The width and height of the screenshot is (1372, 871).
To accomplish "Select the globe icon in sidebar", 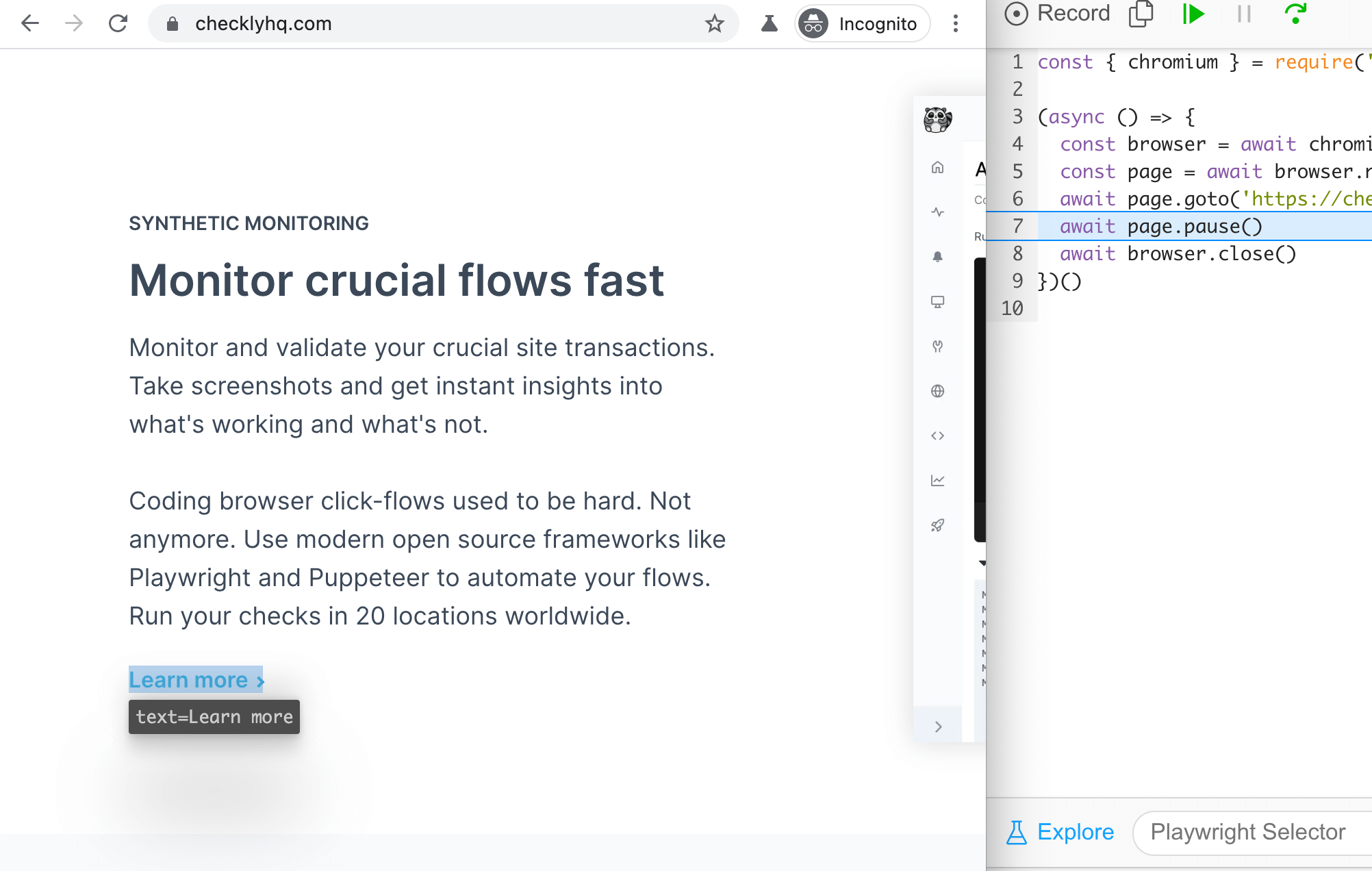I will pos(937,391).
